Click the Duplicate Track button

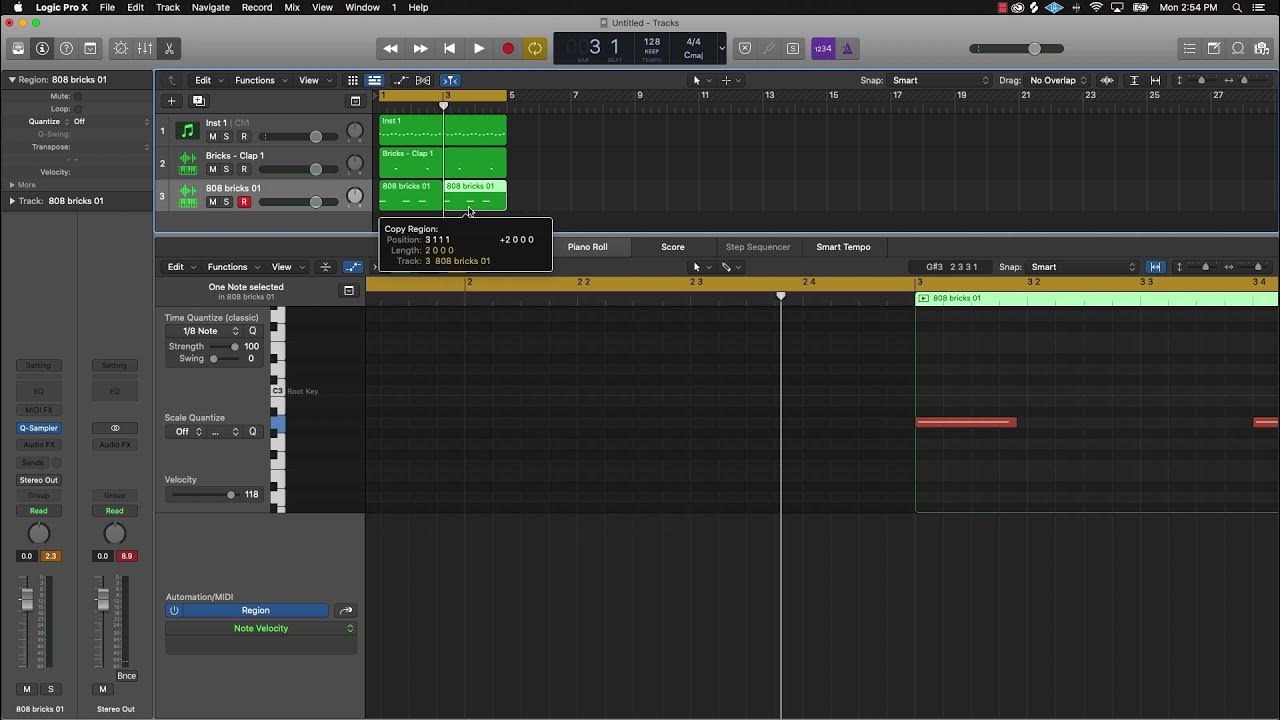coord(198,101)
